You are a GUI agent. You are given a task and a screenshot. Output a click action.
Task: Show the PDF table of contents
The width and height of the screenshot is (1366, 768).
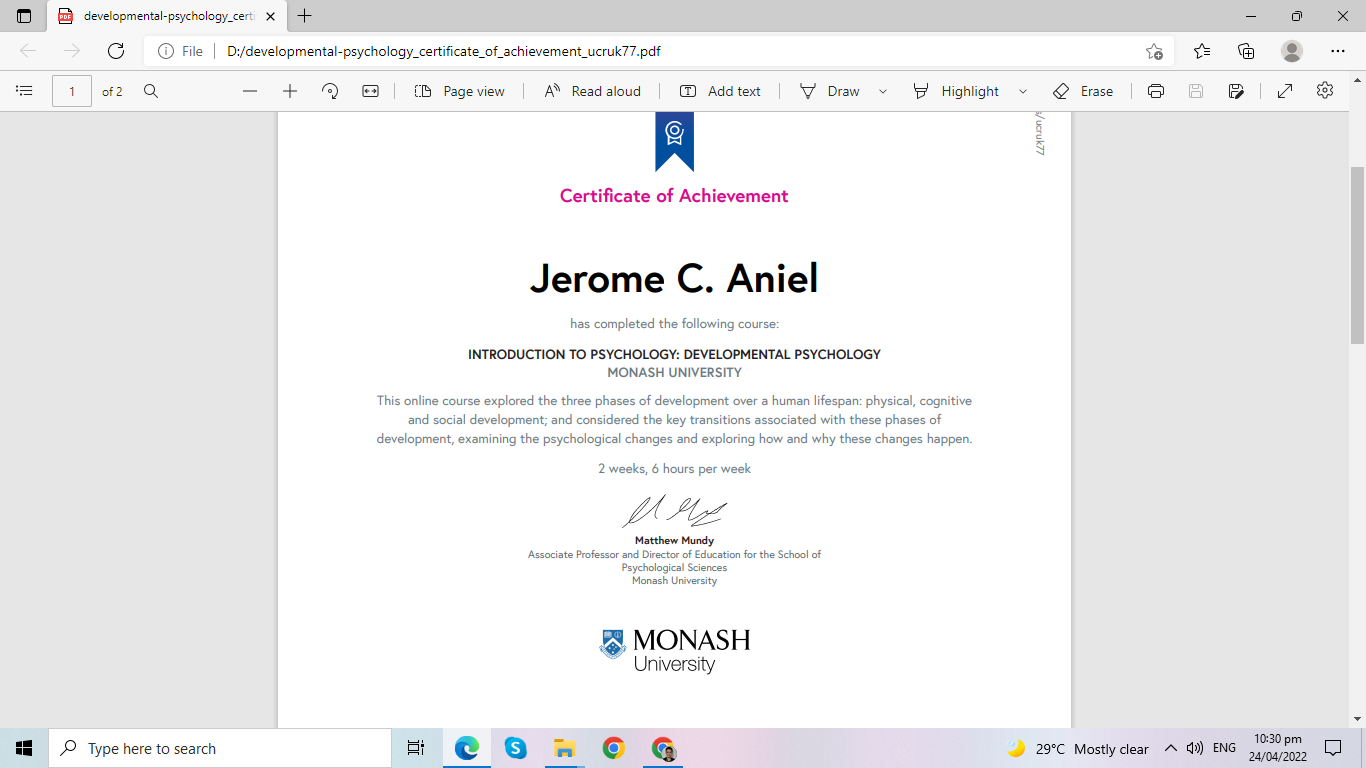pyautogui.click(x=25, y=91)
